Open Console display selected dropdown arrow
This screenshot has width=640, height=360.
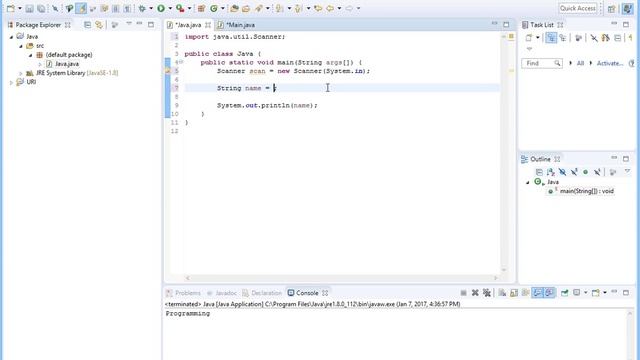(x=585, y=293)
